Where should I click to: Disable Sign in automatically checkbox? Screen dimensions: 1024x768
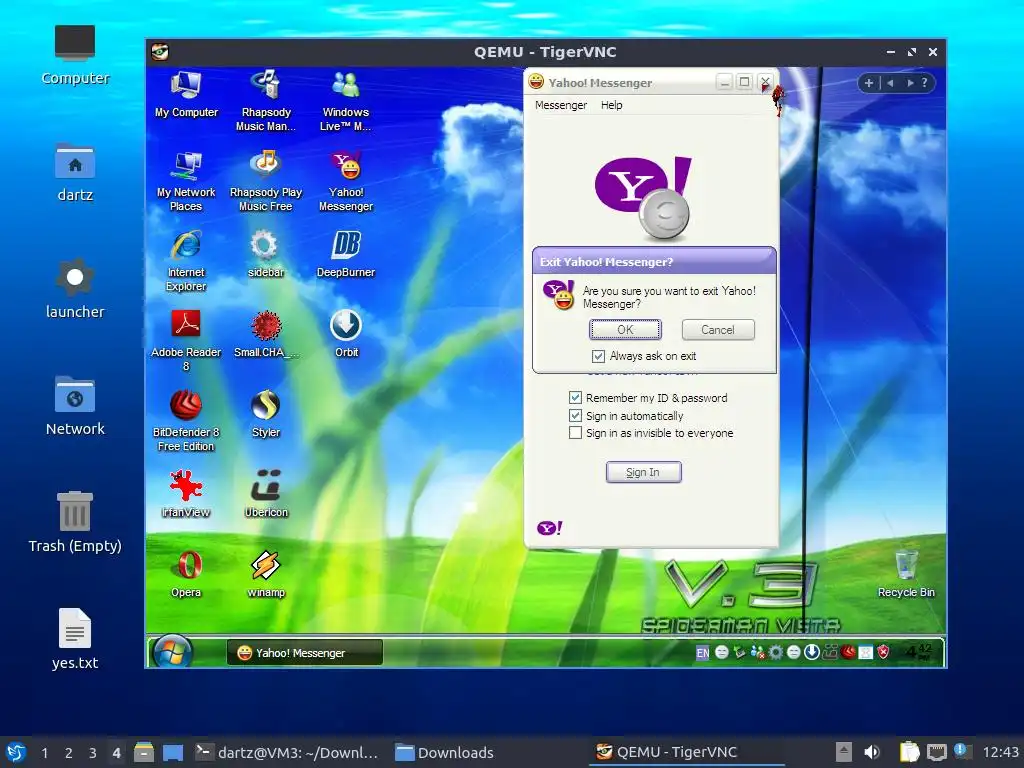click(575, 416)
